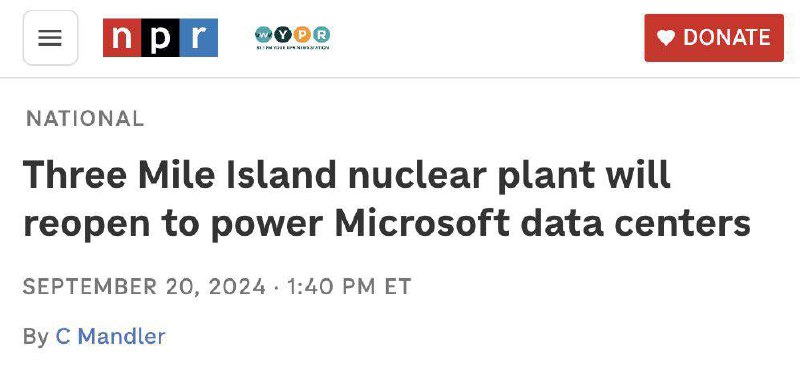Click the heart icon on Donate button
This screenshot has height=372, width=800.
point(666,38)
